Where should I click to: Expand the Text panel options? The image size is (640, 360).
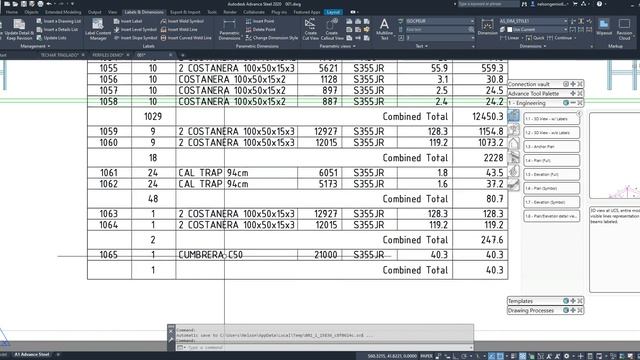(x=422, y=46)
